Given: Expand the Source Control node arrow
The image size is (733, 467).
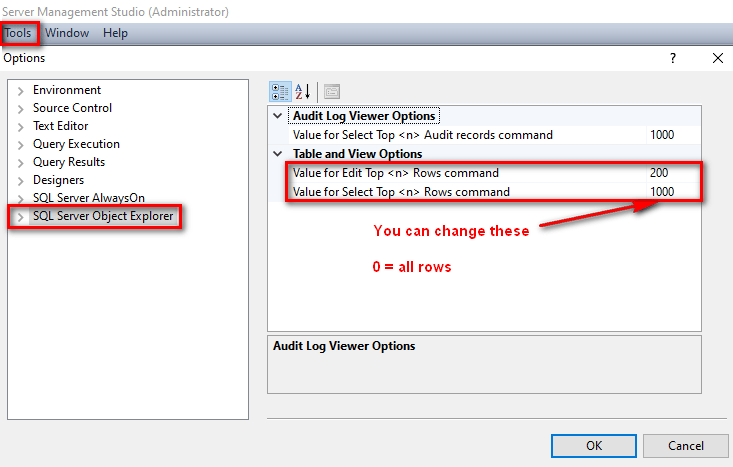Looking at the screenshot, I should (x=20, y=109).
